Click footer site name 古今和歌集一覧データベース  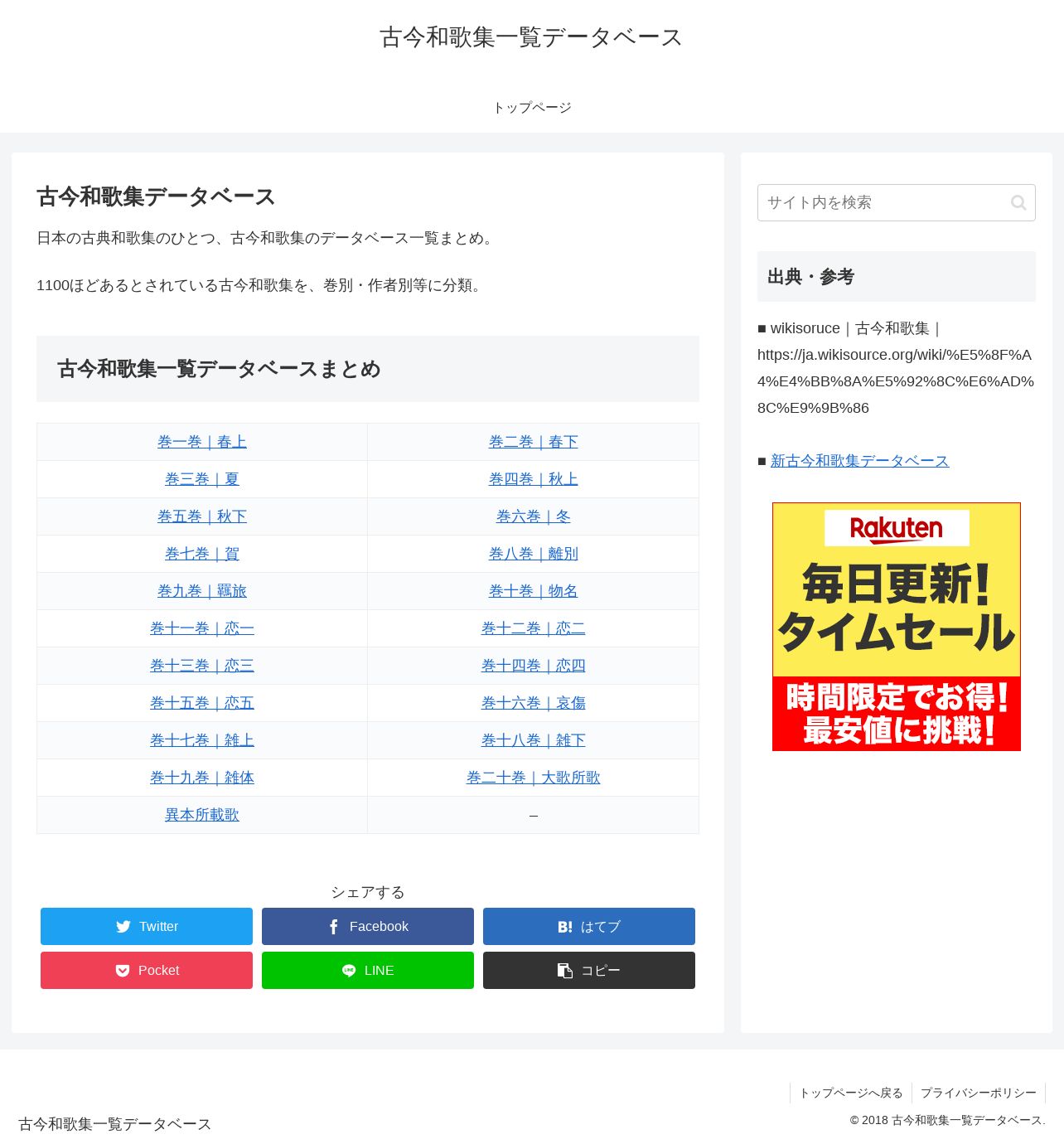pyautogui.click(x=115, y=1124)
